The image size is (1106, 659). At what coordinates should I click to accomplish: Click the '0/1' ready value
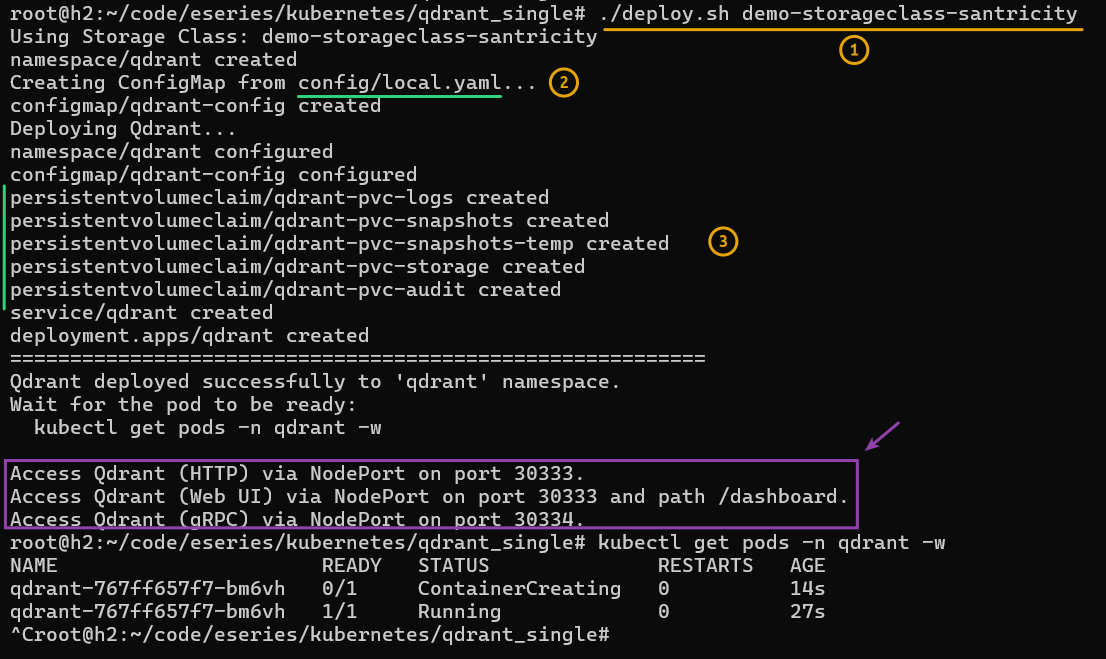339,588
